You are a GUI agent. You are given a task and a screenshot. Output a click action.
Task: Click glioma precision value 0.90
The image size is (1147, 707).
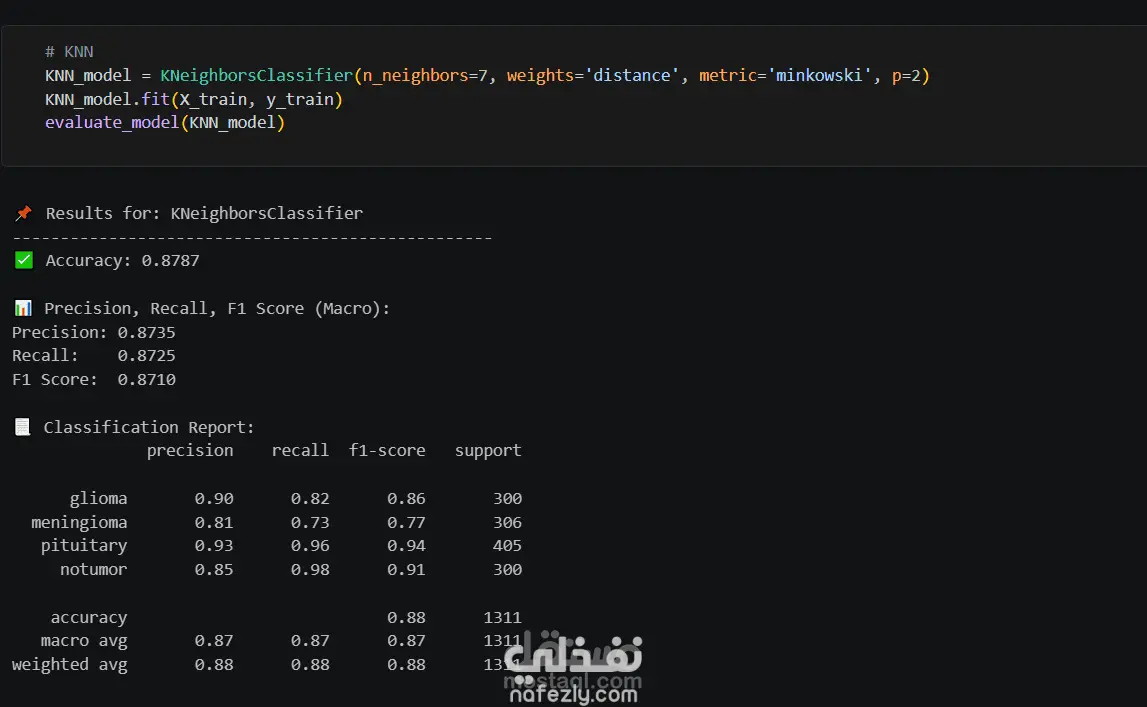click(x=214, y=499)
